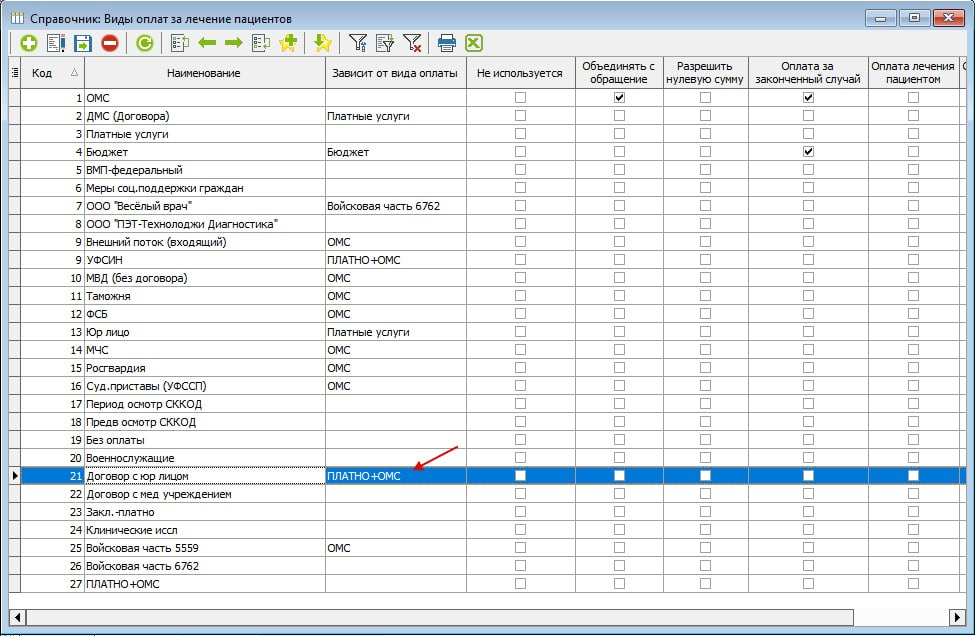975x636 pixels.
Task: Click the horizontal scrollbar left arrow
Action: [17, 617]
